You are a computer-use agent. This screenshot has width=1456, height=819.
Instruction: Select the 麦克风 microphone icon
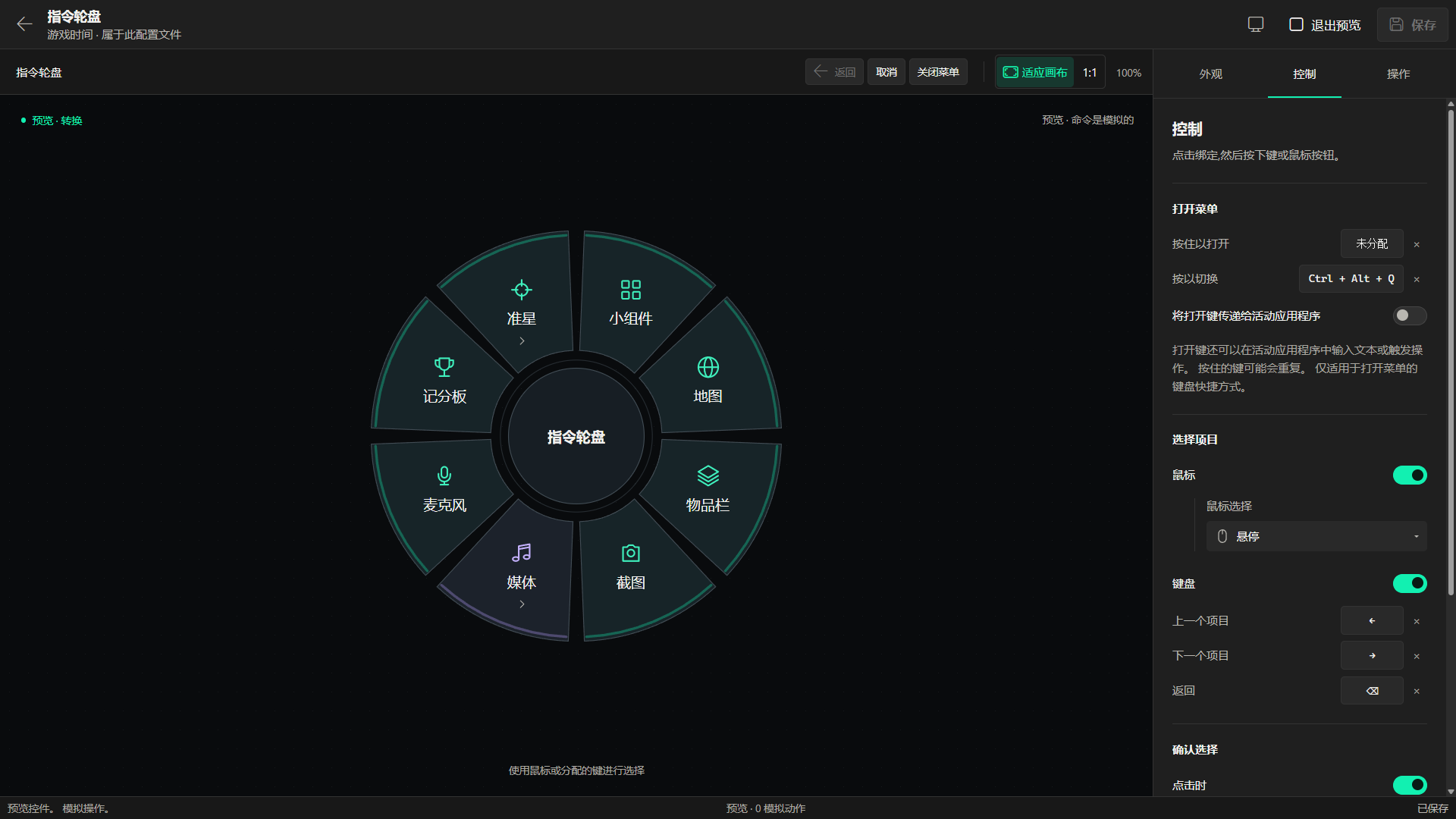point(444,475)
